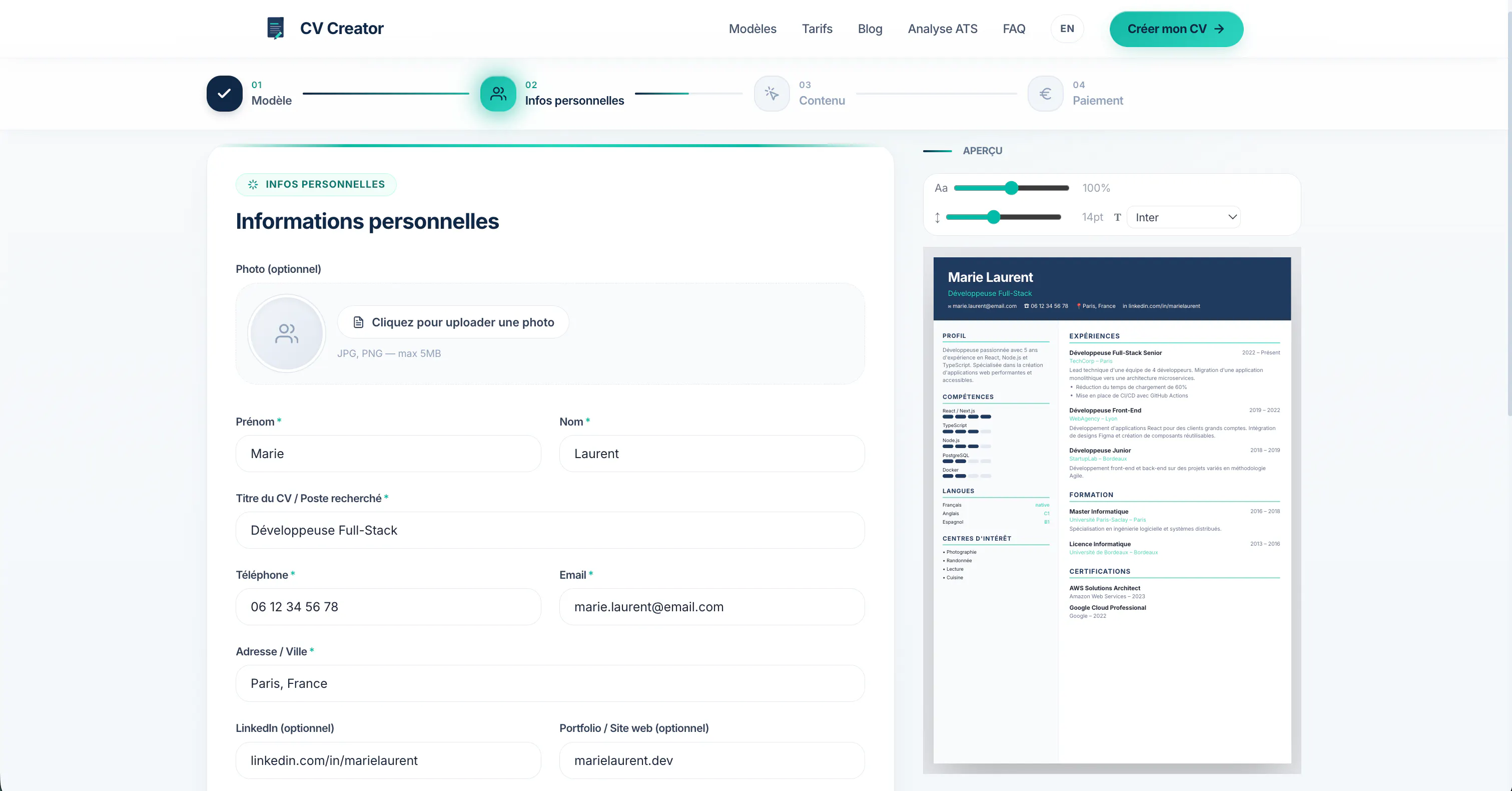Click the profile photo placeholder avatar
This screenshot has height=791, width=1512.
pos(286,333)
